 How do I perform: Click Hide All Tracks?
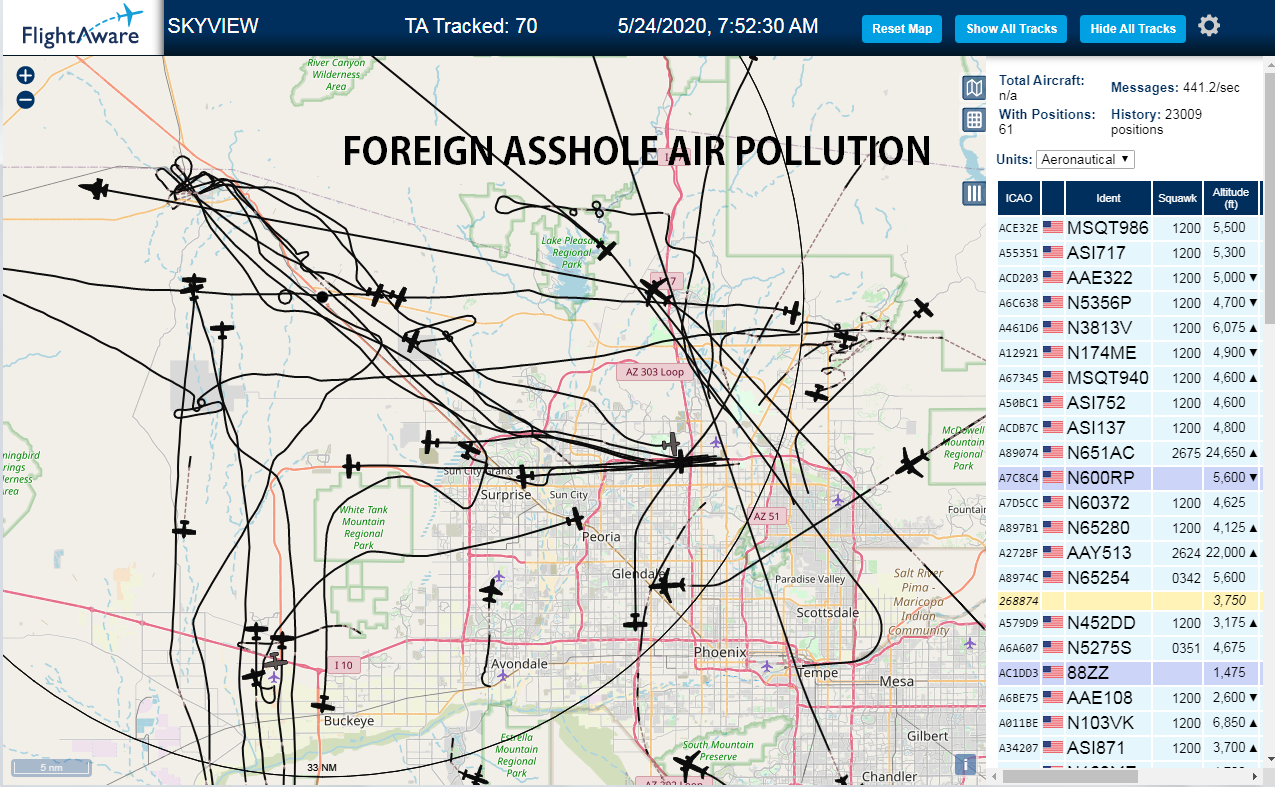1133,29
